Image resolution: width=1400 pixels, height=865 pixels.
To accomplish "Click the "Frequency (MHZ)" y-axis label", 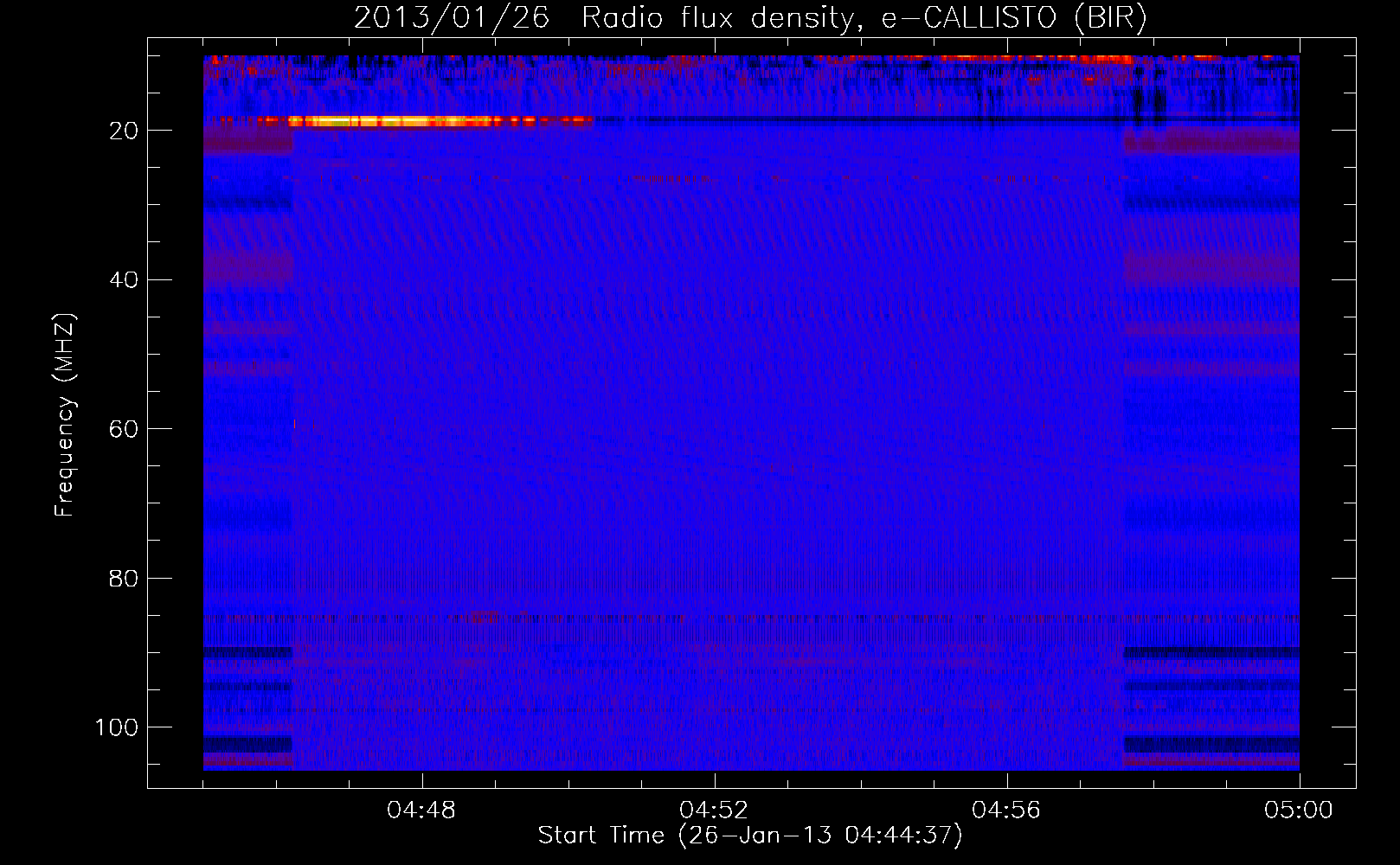I will pyautogui.click(x=65, y=415).
